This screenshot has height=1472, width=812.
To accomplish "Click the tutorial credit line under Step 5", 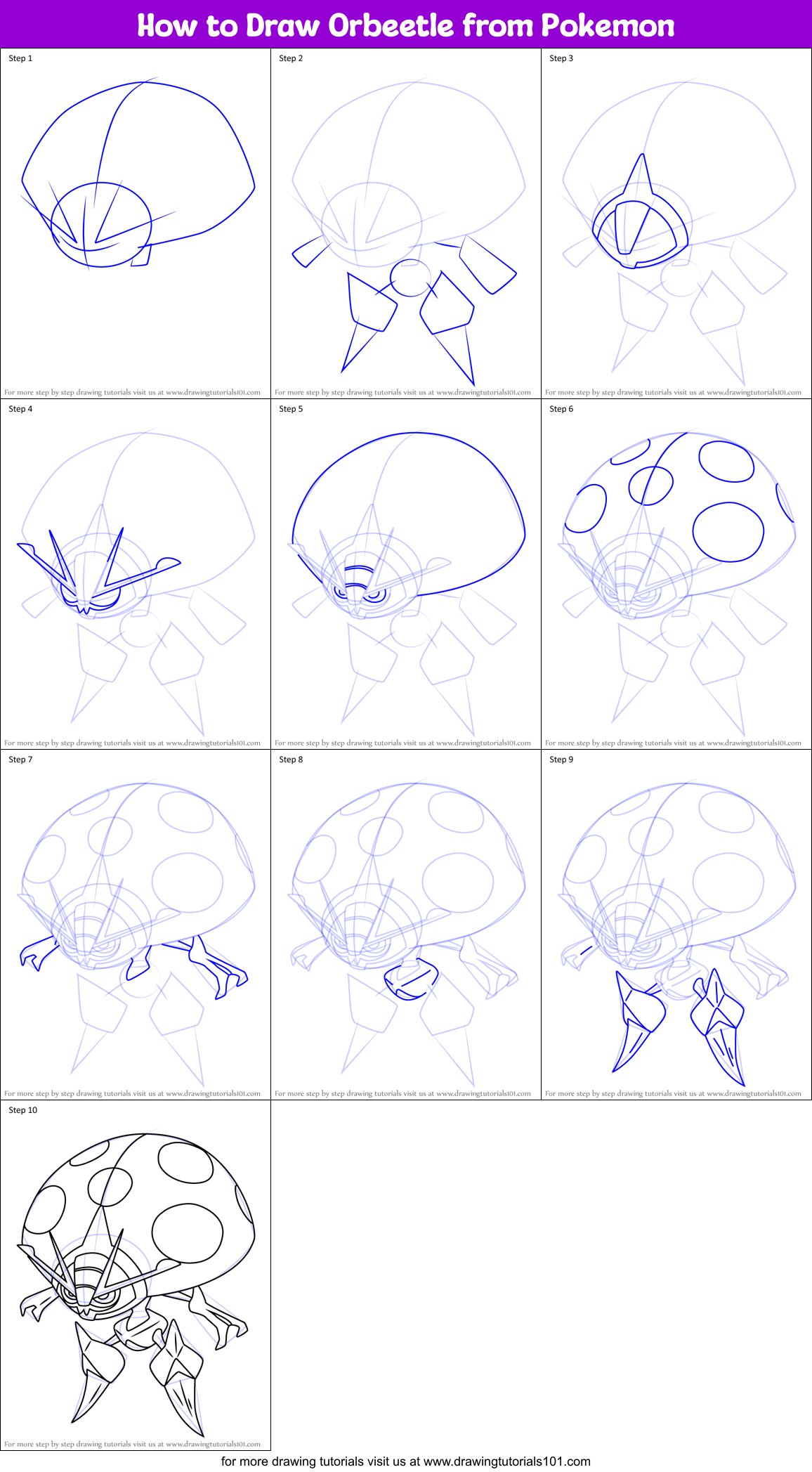I will coord(402,743).
